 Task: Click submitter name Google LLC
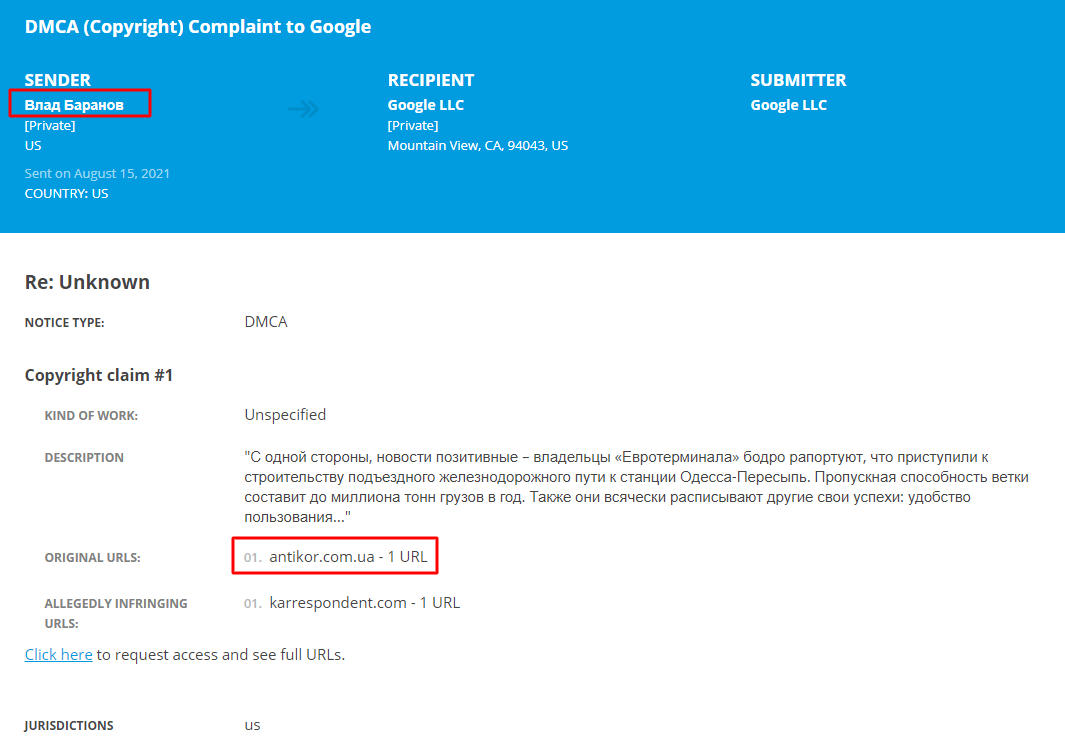(x=789, y=105)
